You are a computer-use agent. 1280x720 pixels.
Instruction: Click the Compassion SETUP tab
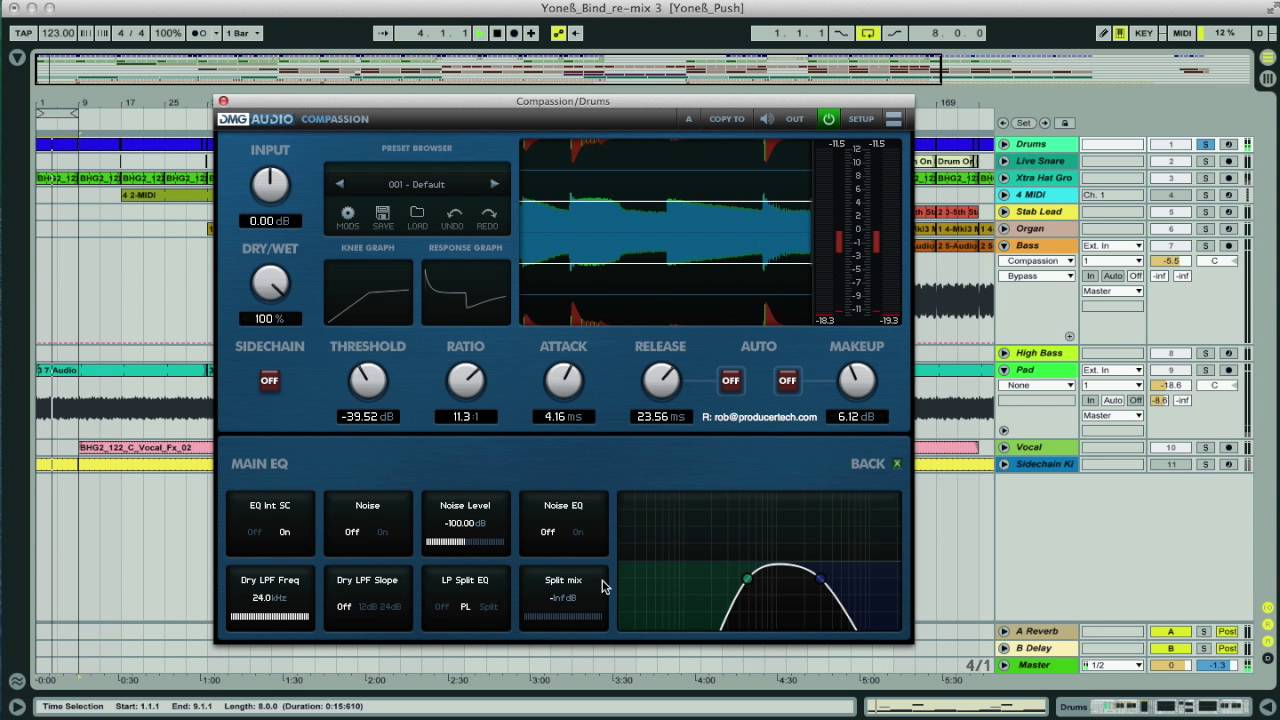tap(861, 119)
